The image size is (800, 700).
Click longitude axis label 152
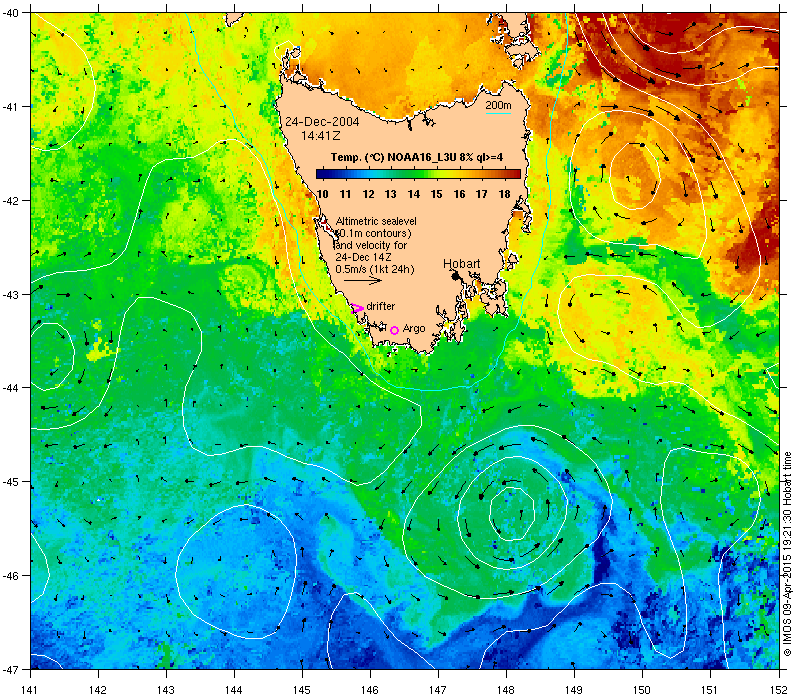click(779, 690)
